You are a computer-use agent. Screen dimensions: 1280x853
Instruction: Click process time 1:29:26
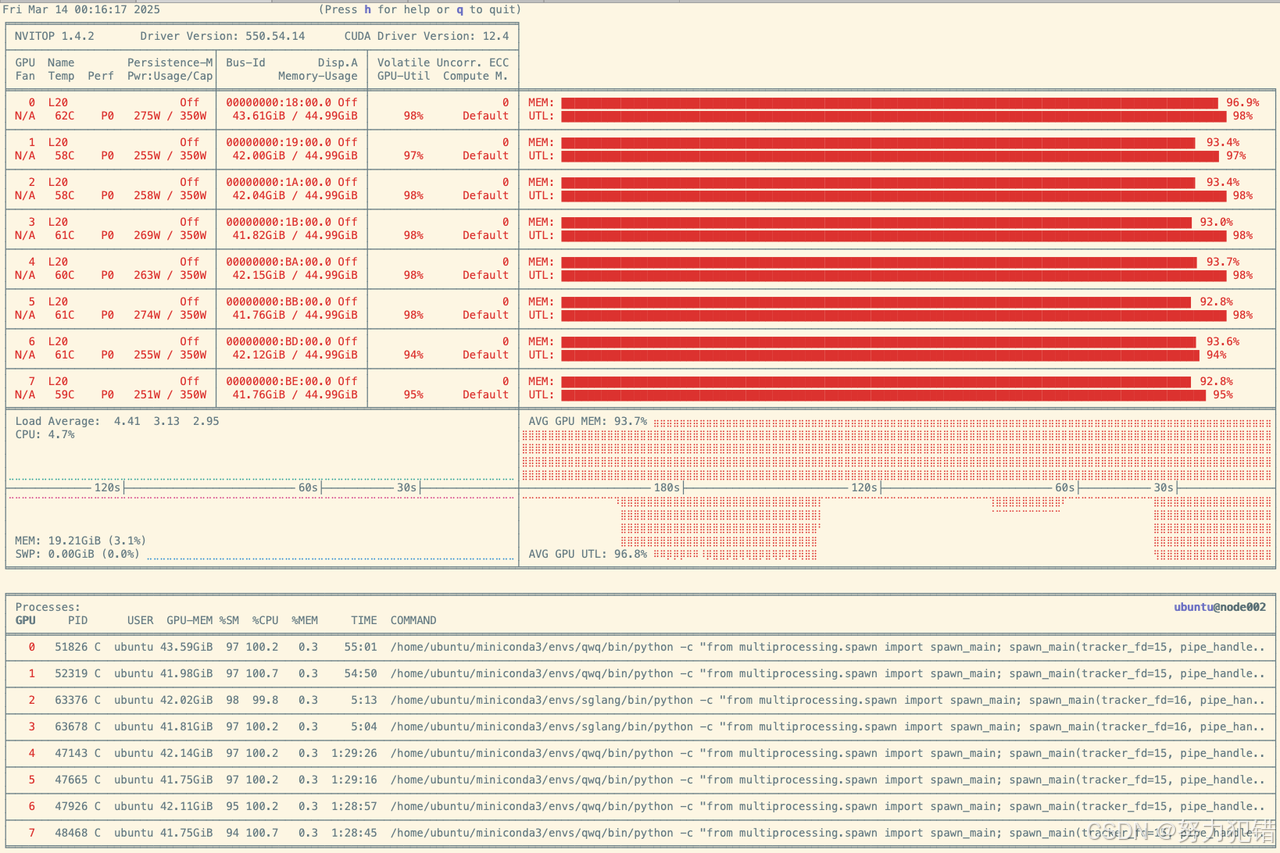(x=354, y=753)
